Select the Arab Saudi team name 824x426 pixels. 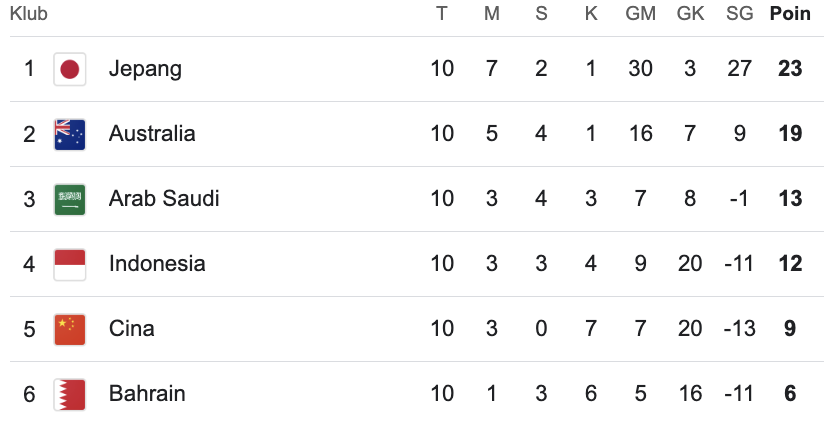[164, 199]
